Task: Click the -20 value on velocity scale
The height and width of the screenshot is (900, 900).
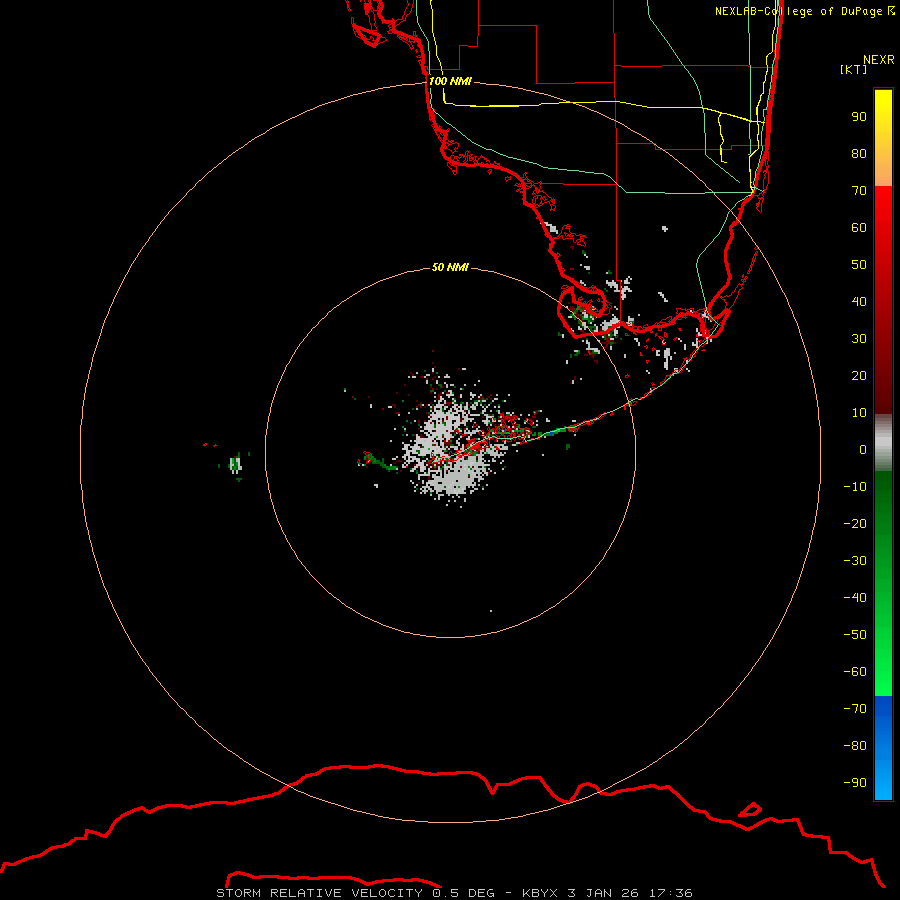Action: click(x=855, y=523)
